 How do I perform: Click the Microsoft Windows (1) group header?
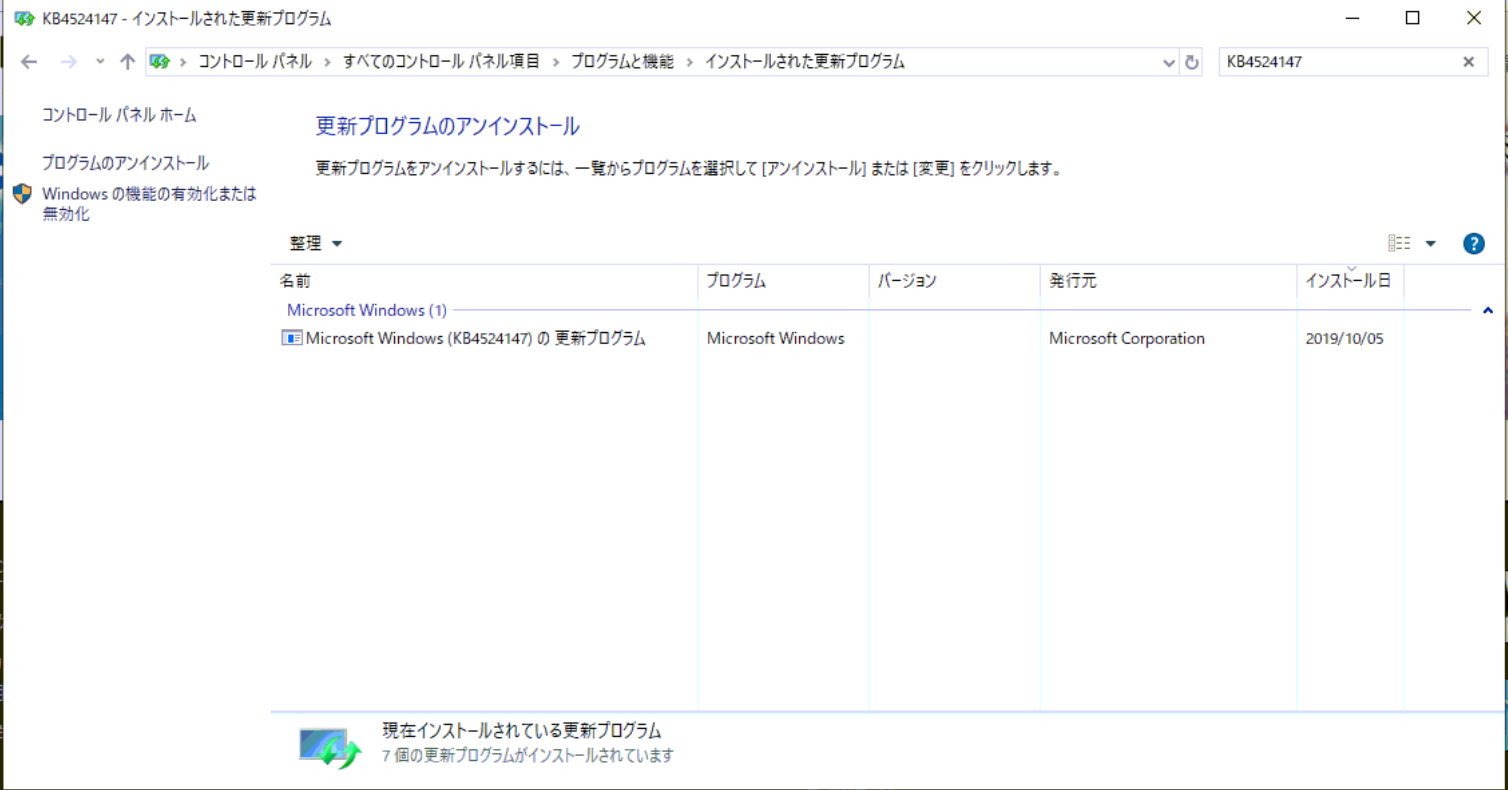pos(367,310)
